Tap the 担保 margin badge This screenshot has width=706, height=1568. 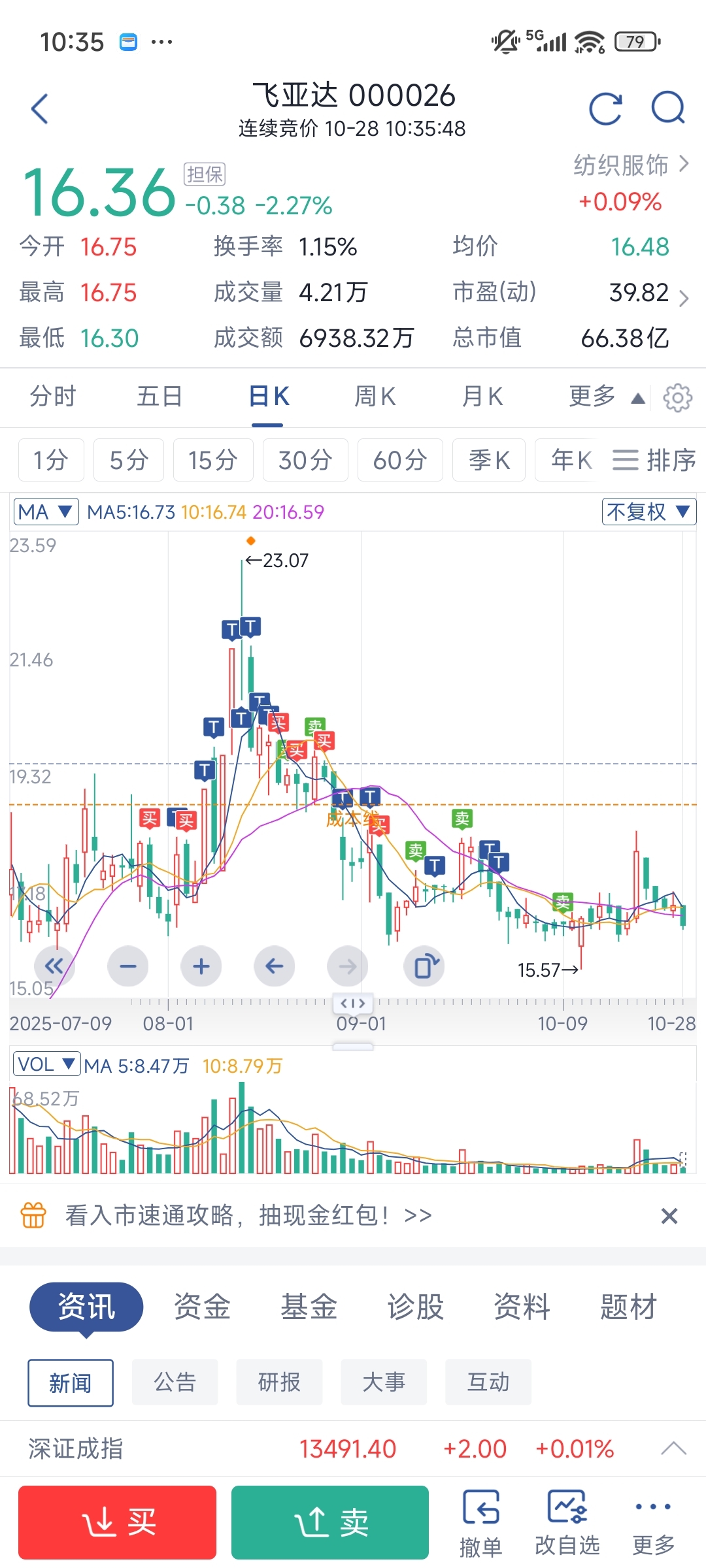point(205,174)
